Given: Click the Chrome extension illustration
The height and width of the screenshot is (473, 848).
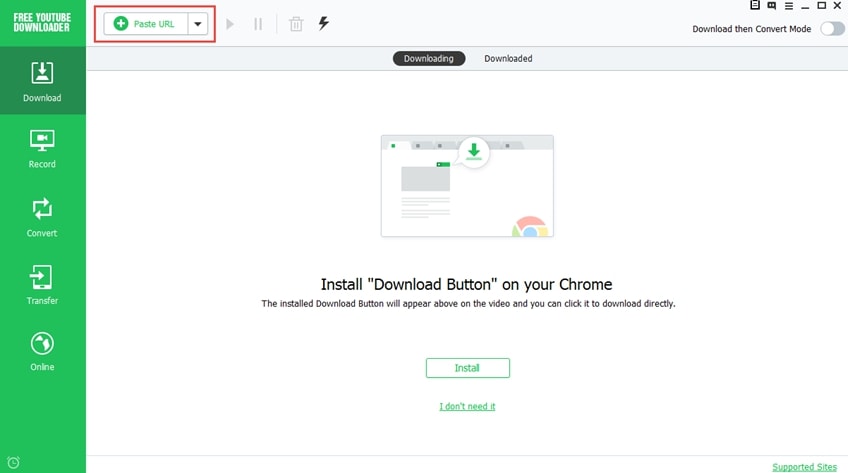Looking at the screenshot, I should click(x=467, y=186).
